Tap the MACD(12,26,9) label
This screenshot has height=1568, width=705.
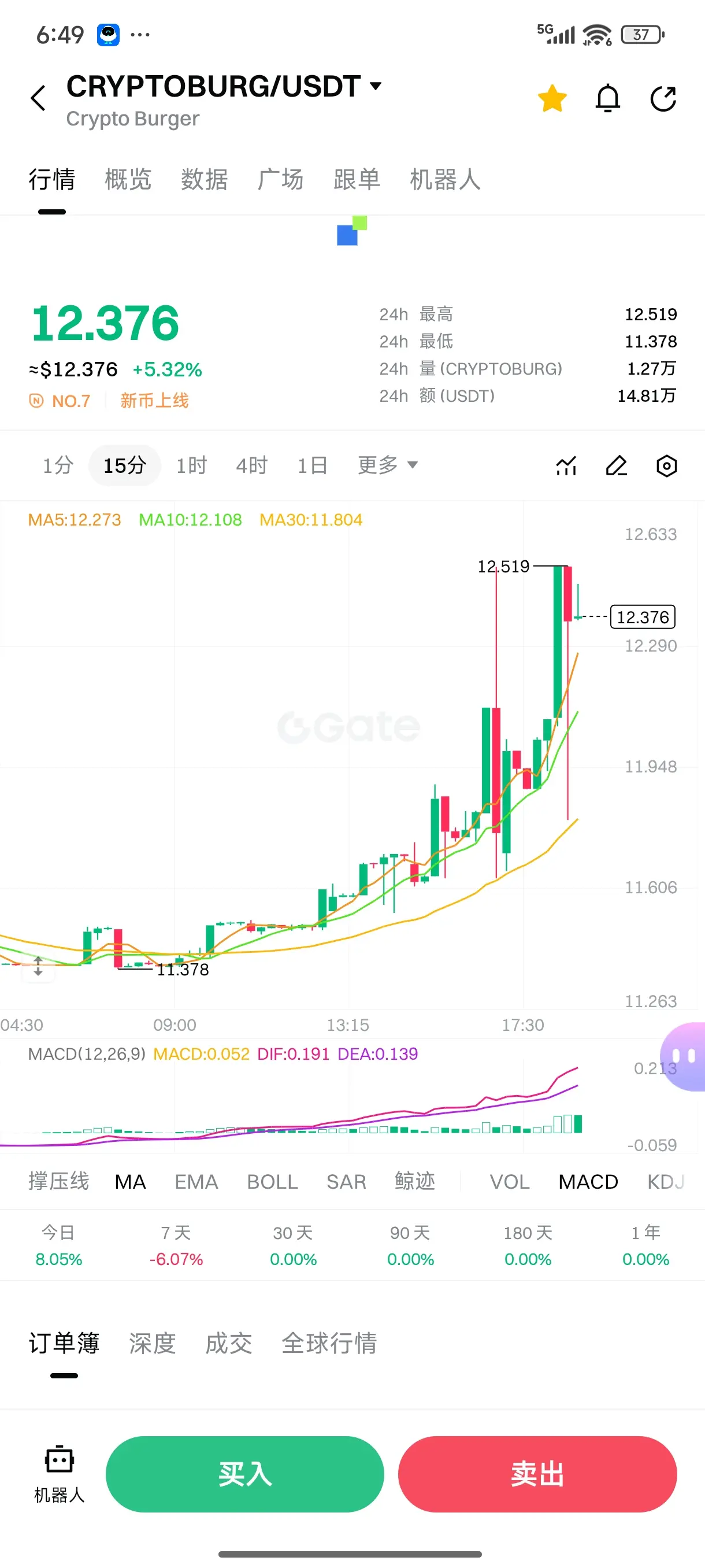point(87,1054)
